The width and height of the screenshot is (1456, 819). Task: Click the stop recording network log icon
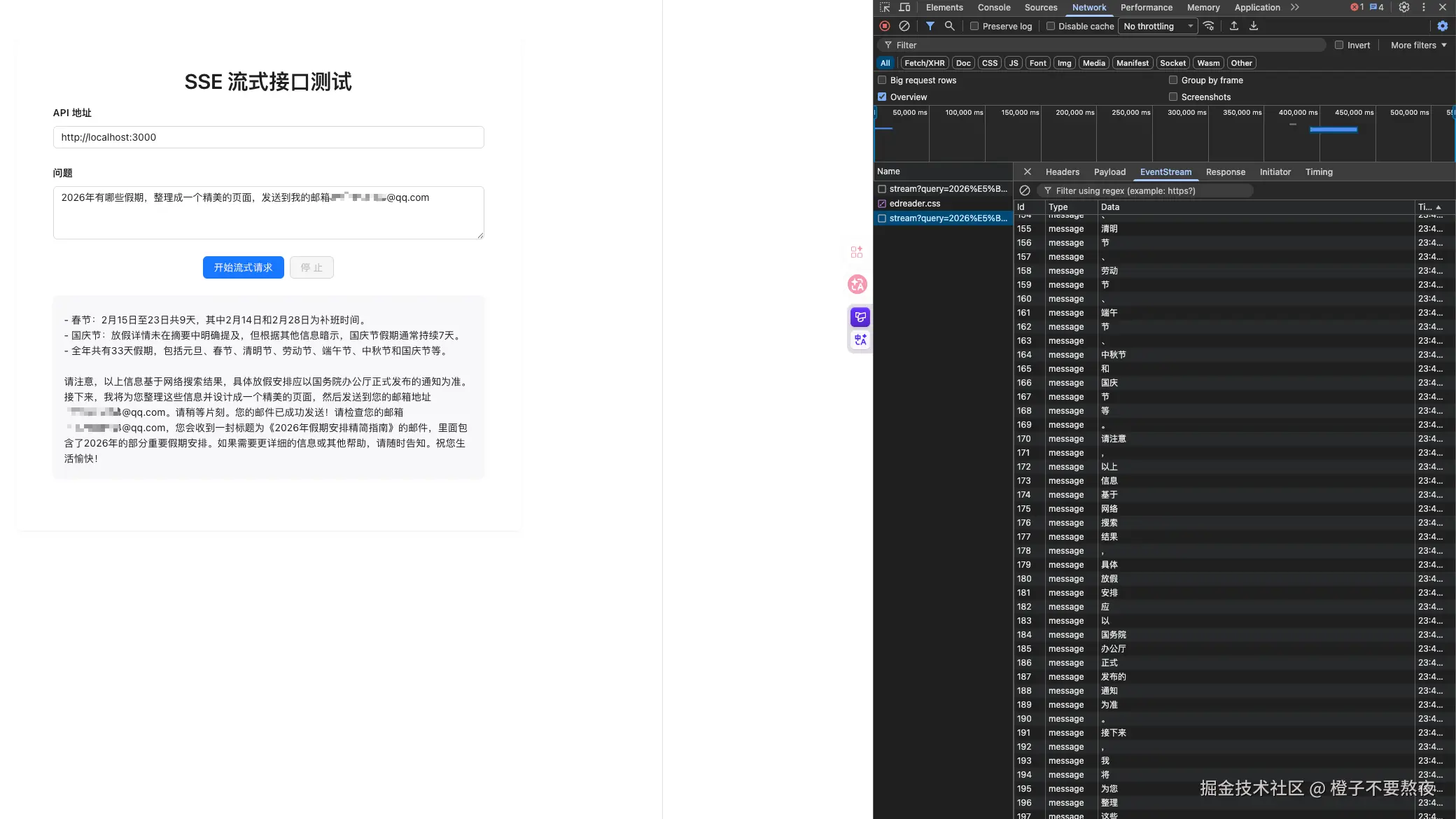(x=885, y=26)
